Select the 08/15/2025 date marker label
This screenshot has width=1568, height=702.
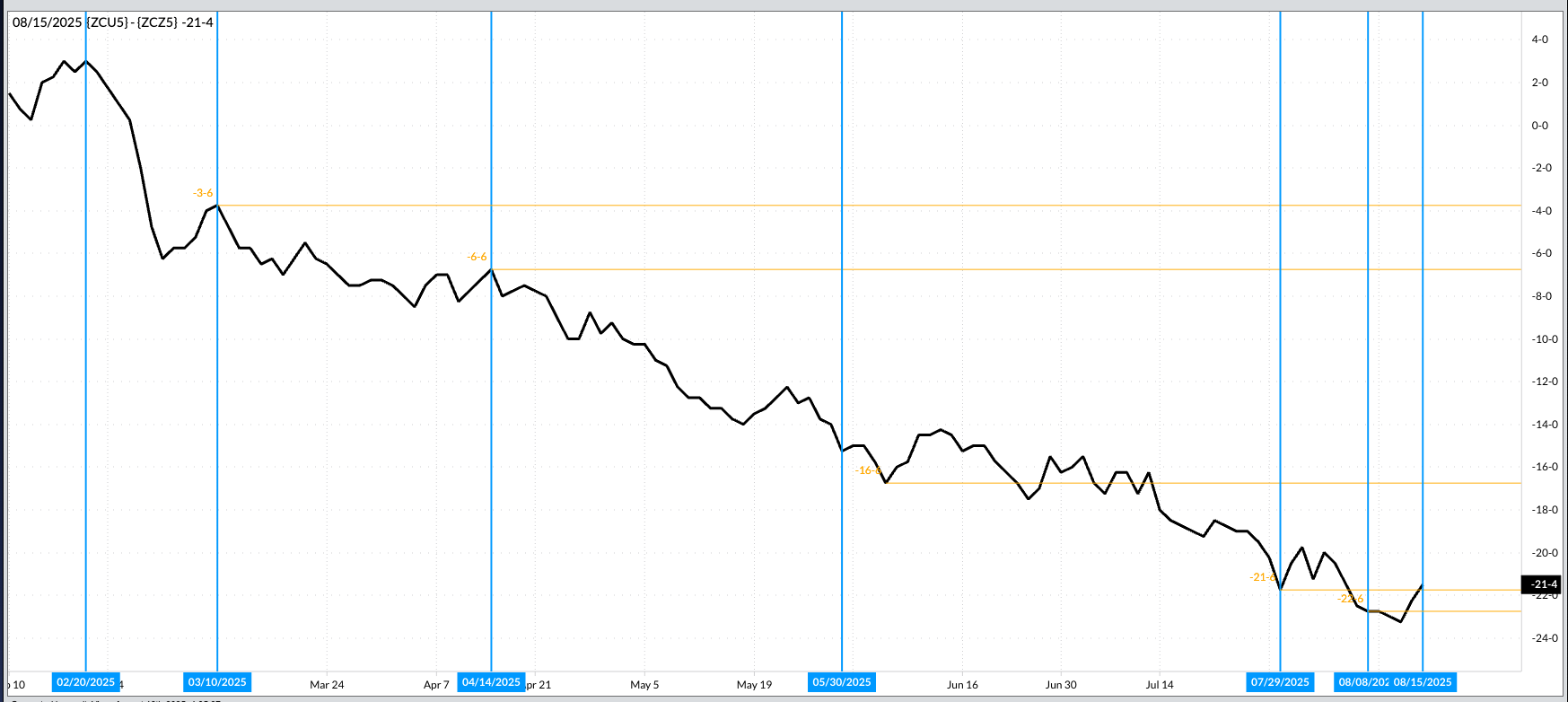coord(1423,682)
